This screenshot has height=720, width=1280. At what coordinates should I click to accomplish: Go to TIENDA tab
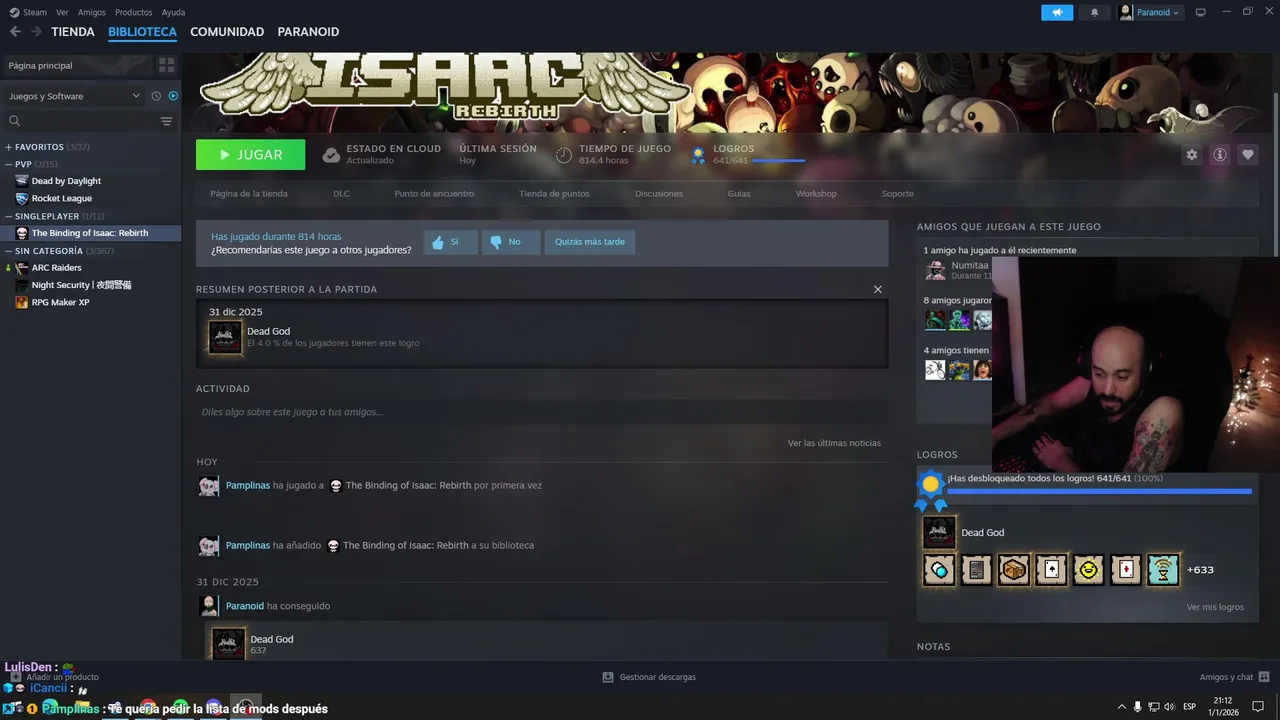[73, 32]
